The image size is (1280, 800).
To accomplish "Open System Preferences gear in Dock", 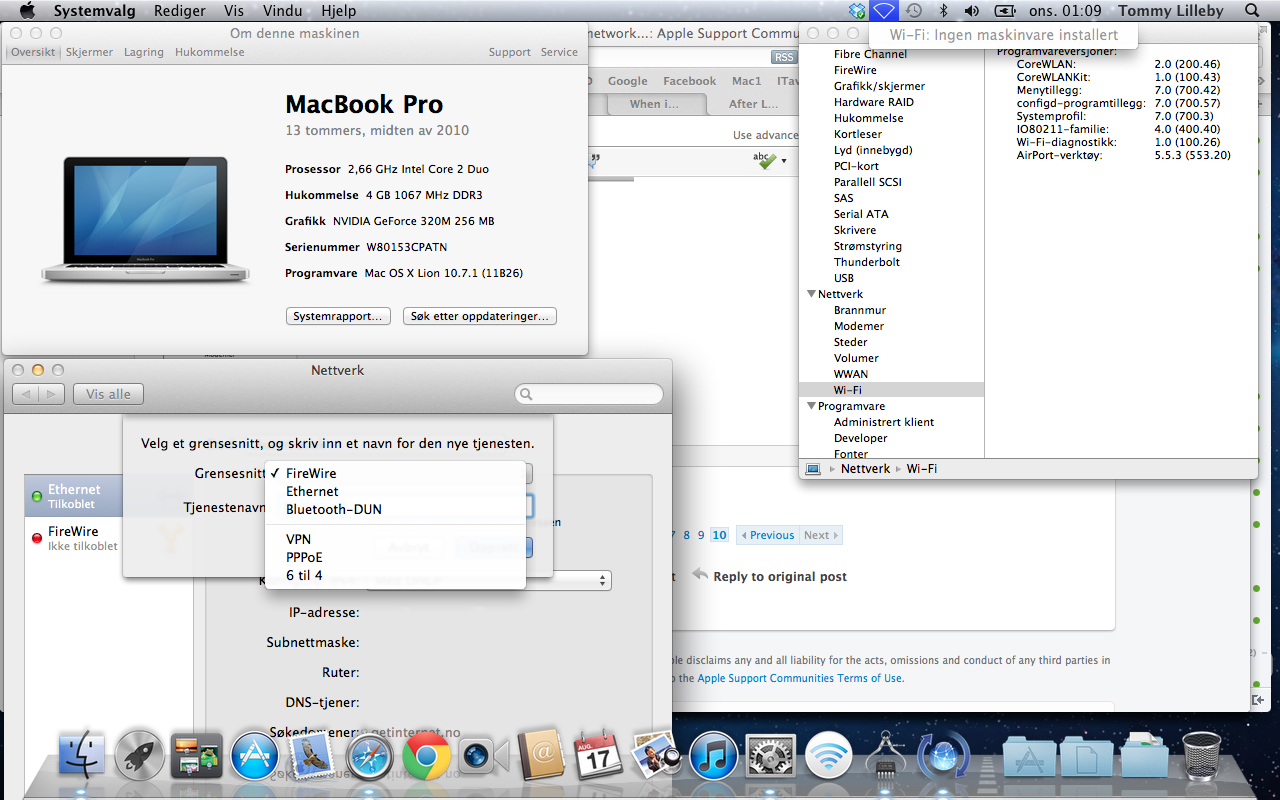I will [771, 755].
